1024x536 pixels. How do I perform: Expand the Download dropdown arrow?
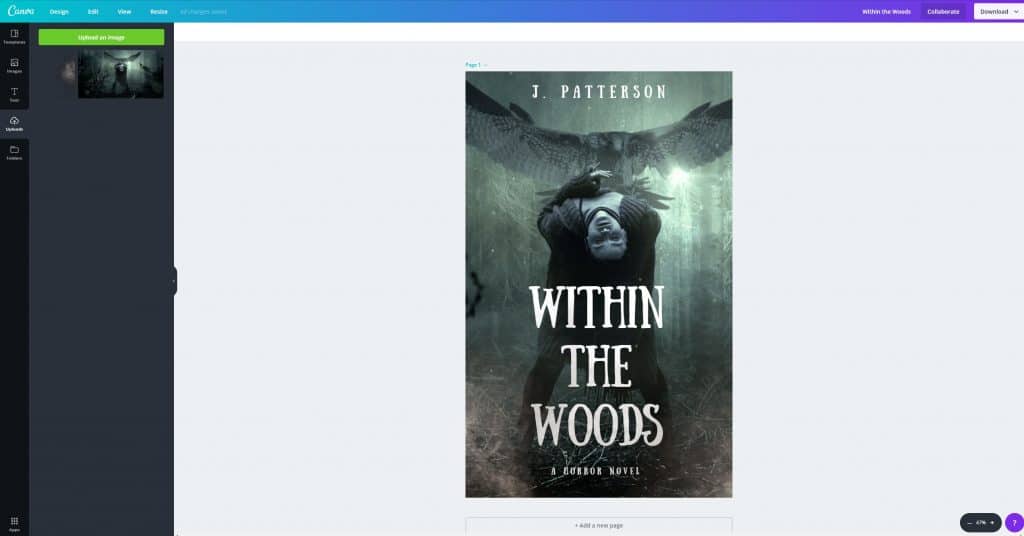pyautogui.click(x=1016, y=12)
